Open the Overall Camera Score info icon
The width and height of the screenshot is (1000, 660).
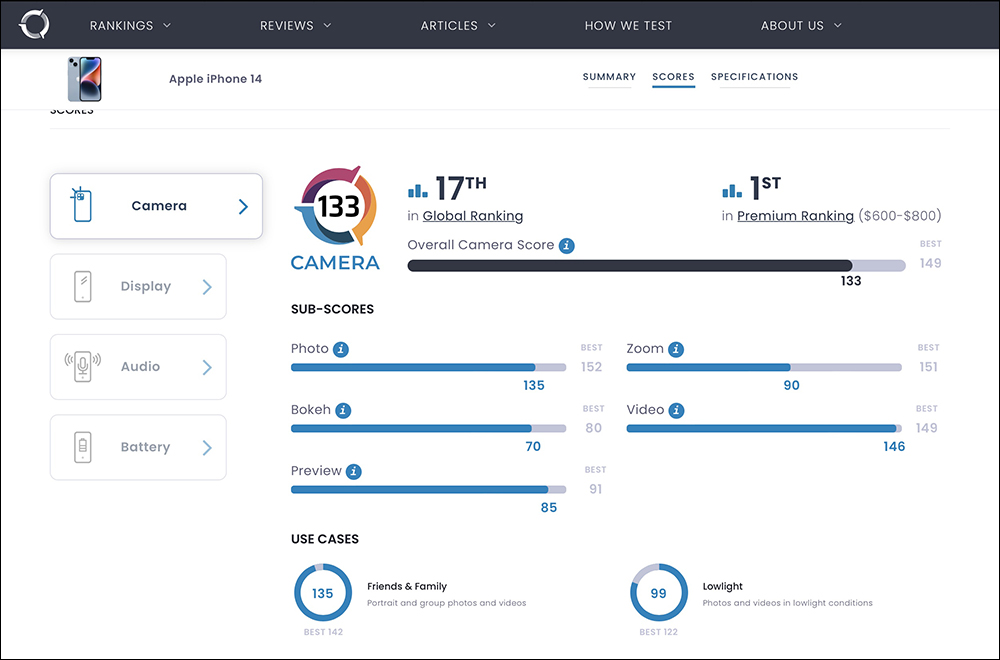coord(566,246)
